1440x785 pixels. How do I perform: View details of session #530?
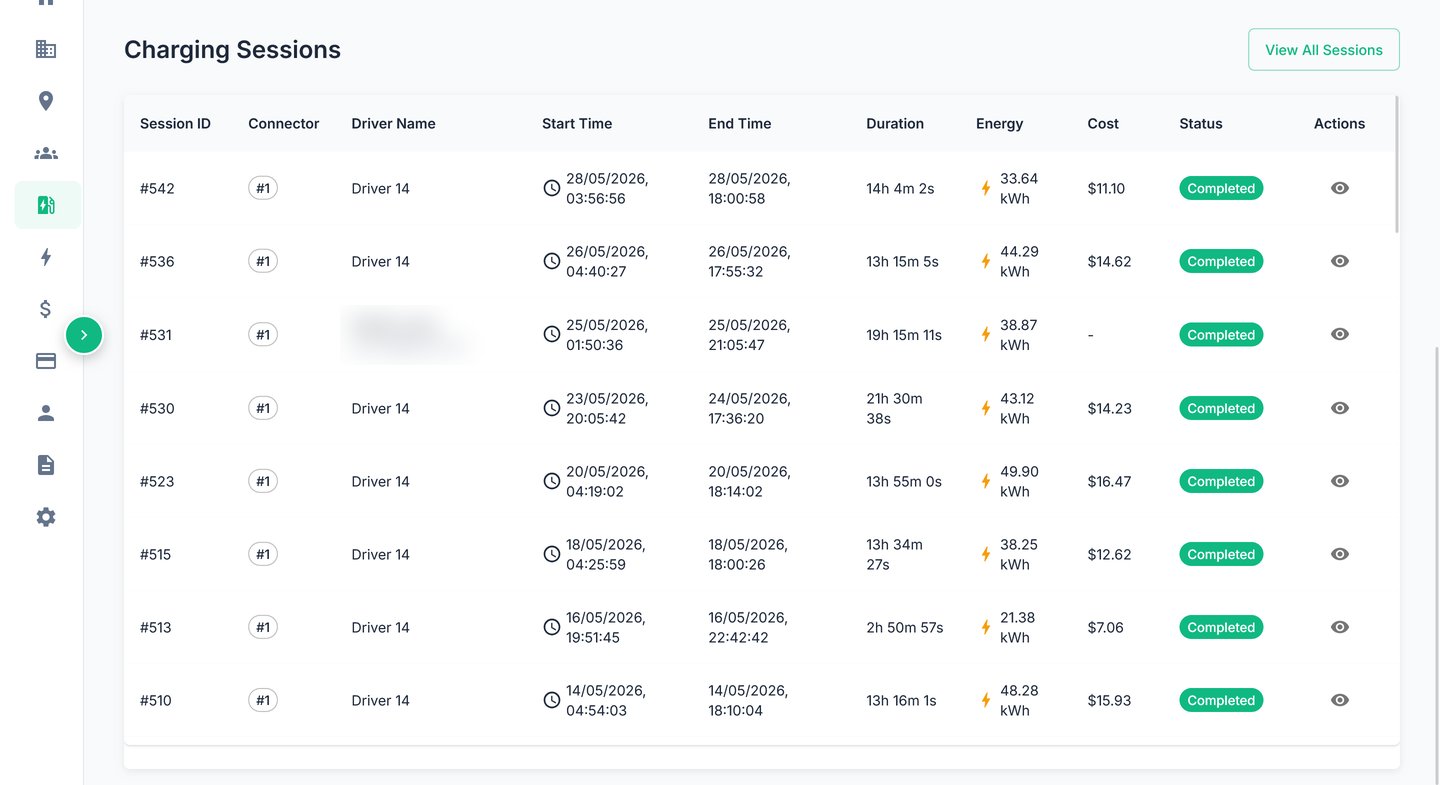pyautogui.click(x=1340, y=408)
